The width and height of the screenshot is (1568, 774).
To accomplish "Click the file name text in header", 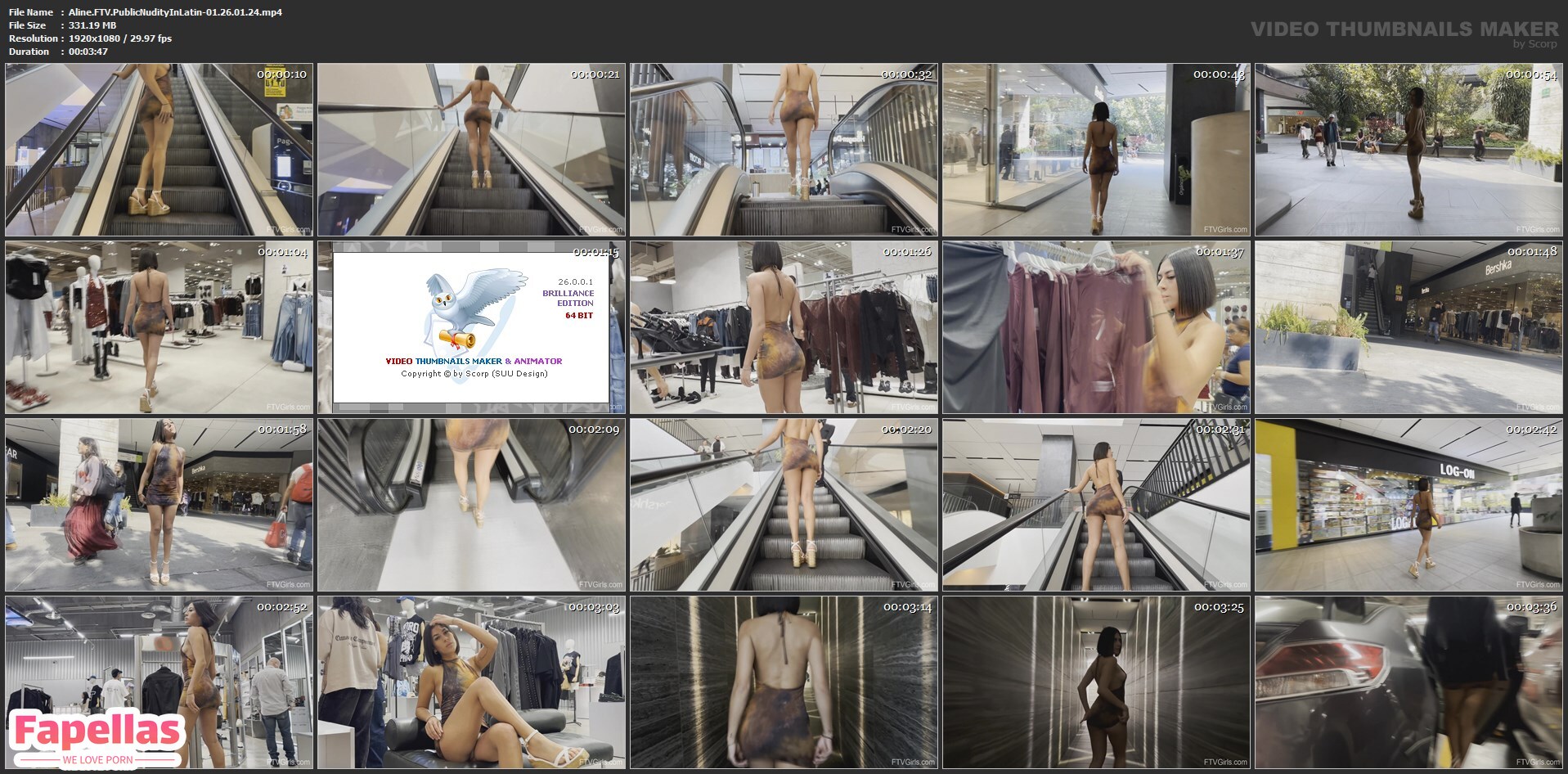I will (175, 12).
